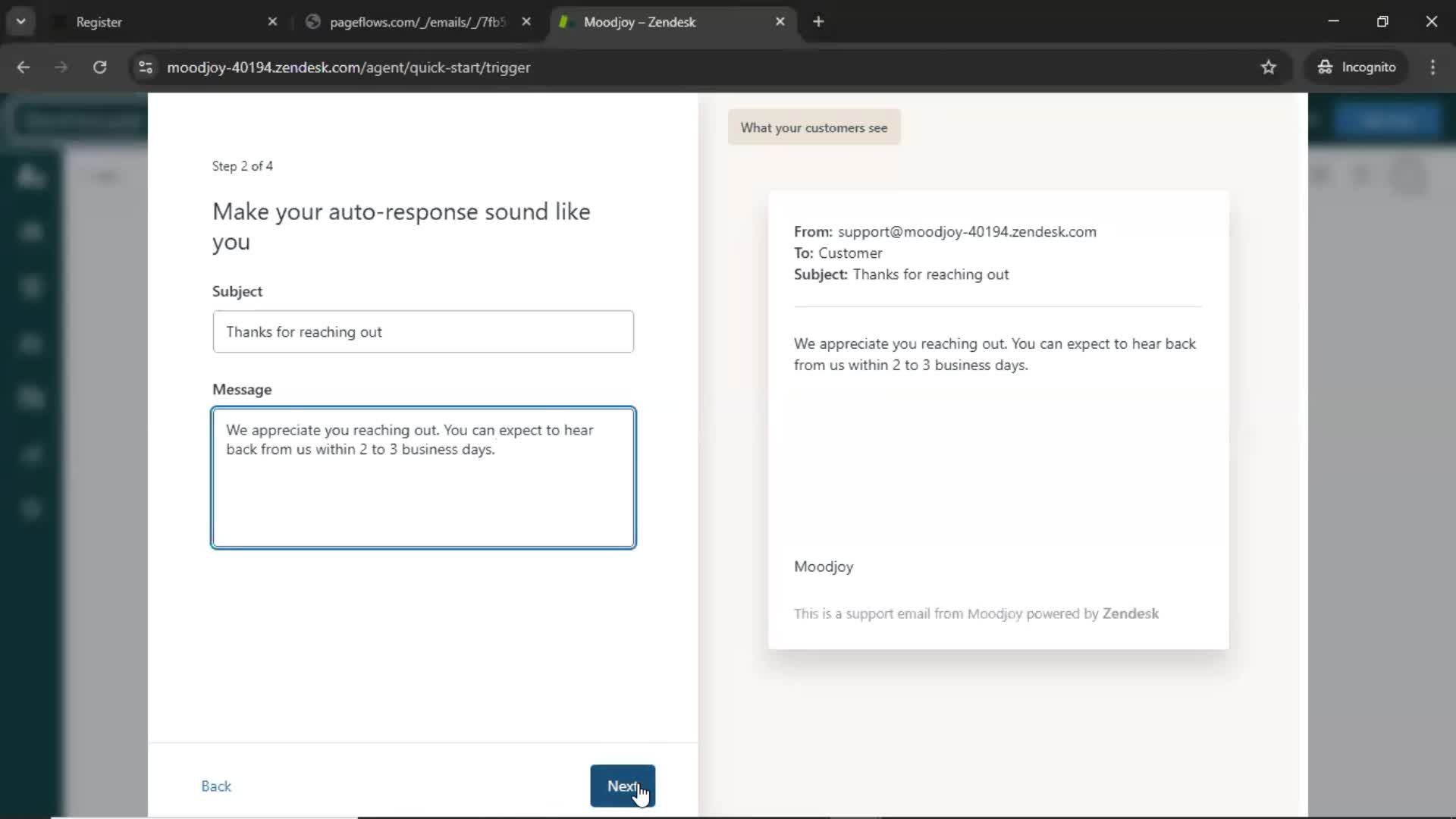Click the auto-response heading text
The image size is (1456, 819).
pyautogui.click(x=401, y=226)
